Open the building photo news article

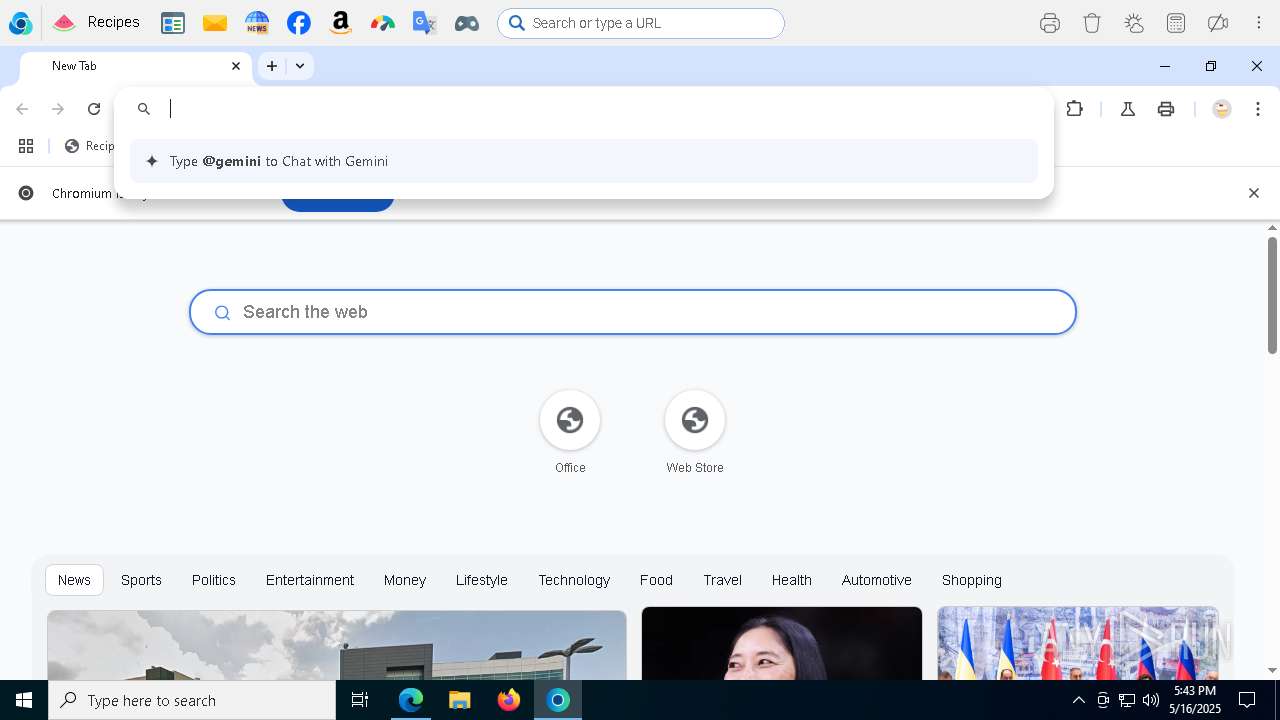pos(337,645)
